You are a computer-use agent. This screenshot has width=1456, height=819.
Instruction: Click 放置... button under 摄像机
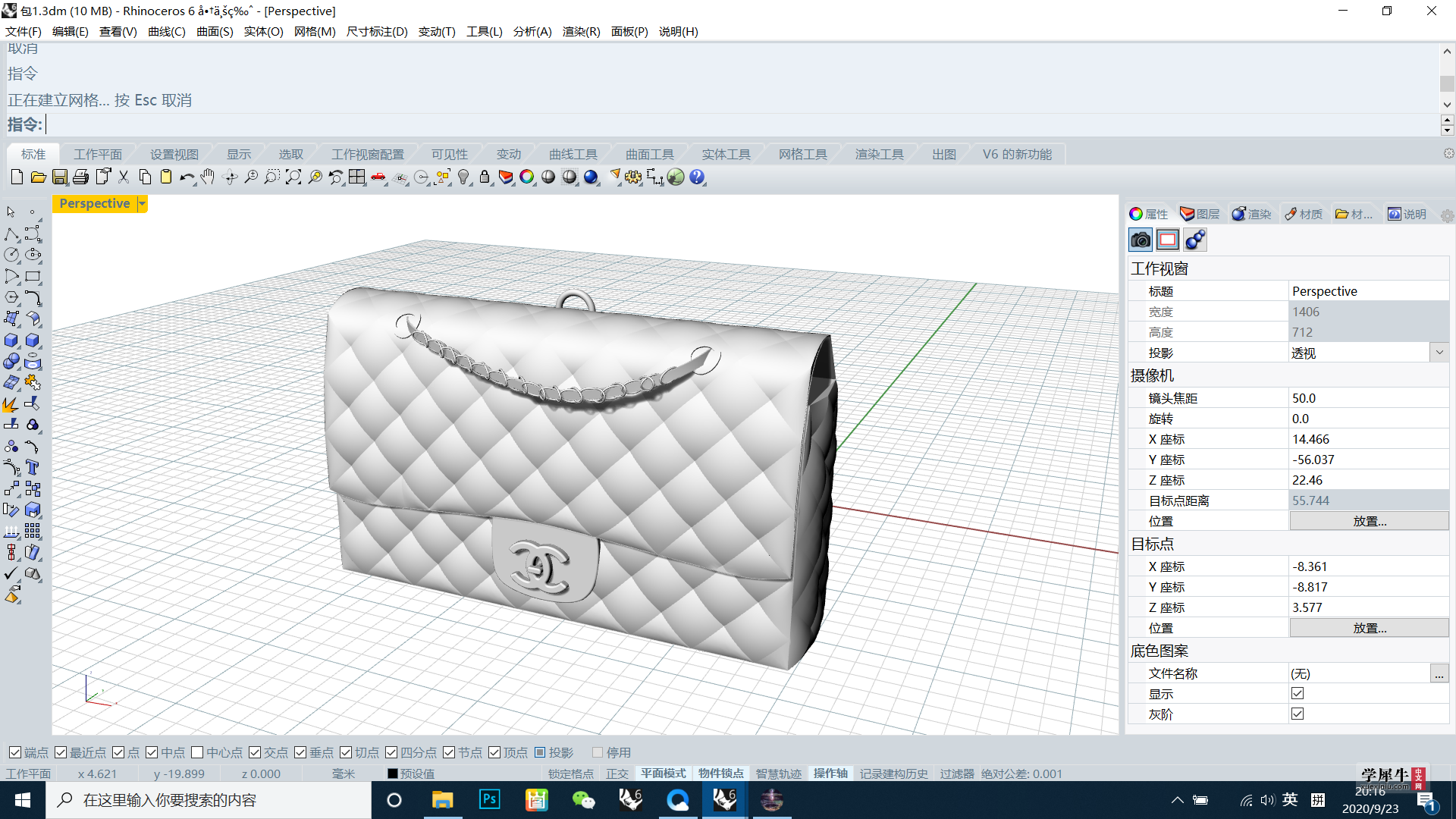point(1369,521)
